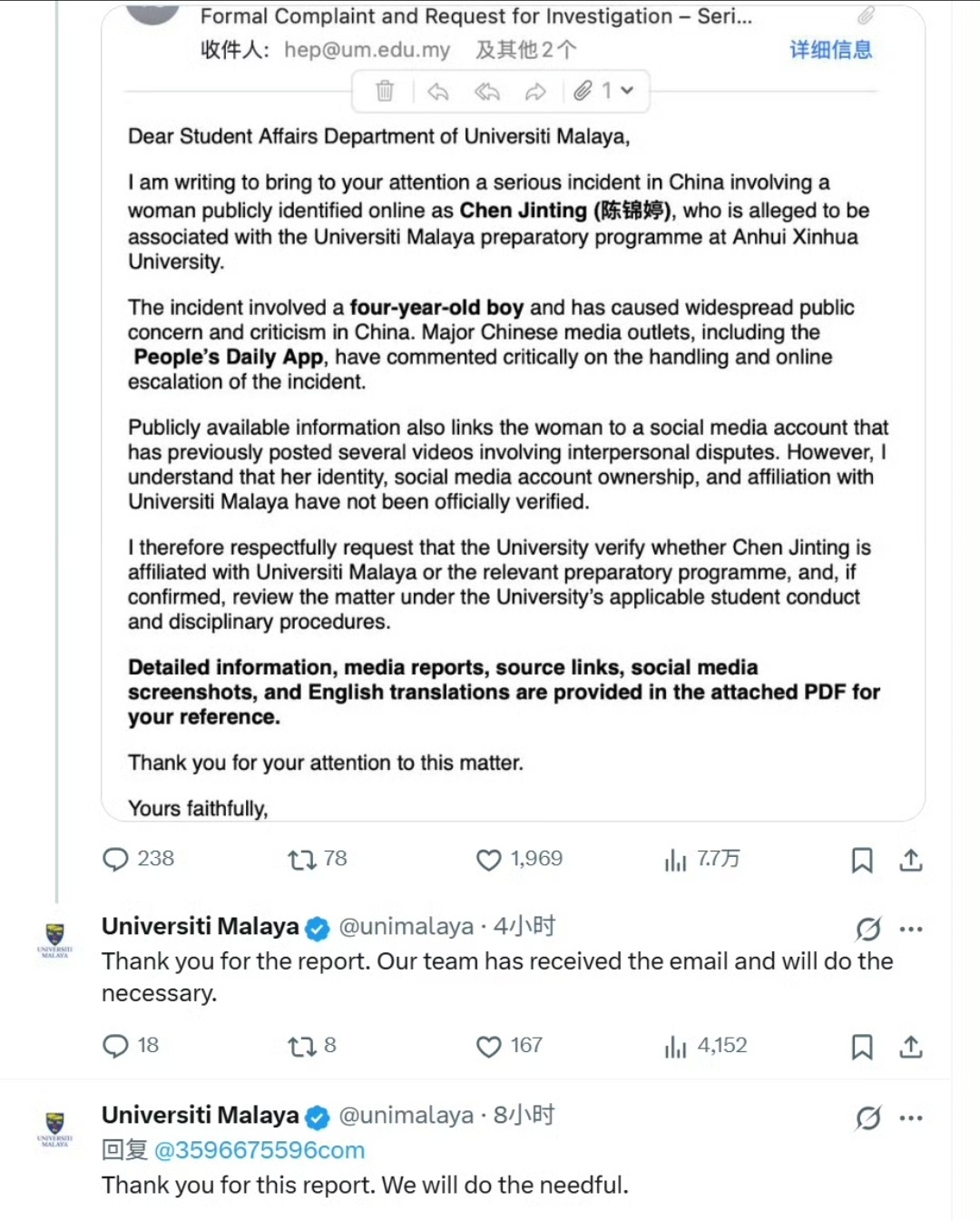Image resolution: width=980 pixels, height=1221 pixels.
Task: Bookmark the email screenshot post
Action: (862, 860)
